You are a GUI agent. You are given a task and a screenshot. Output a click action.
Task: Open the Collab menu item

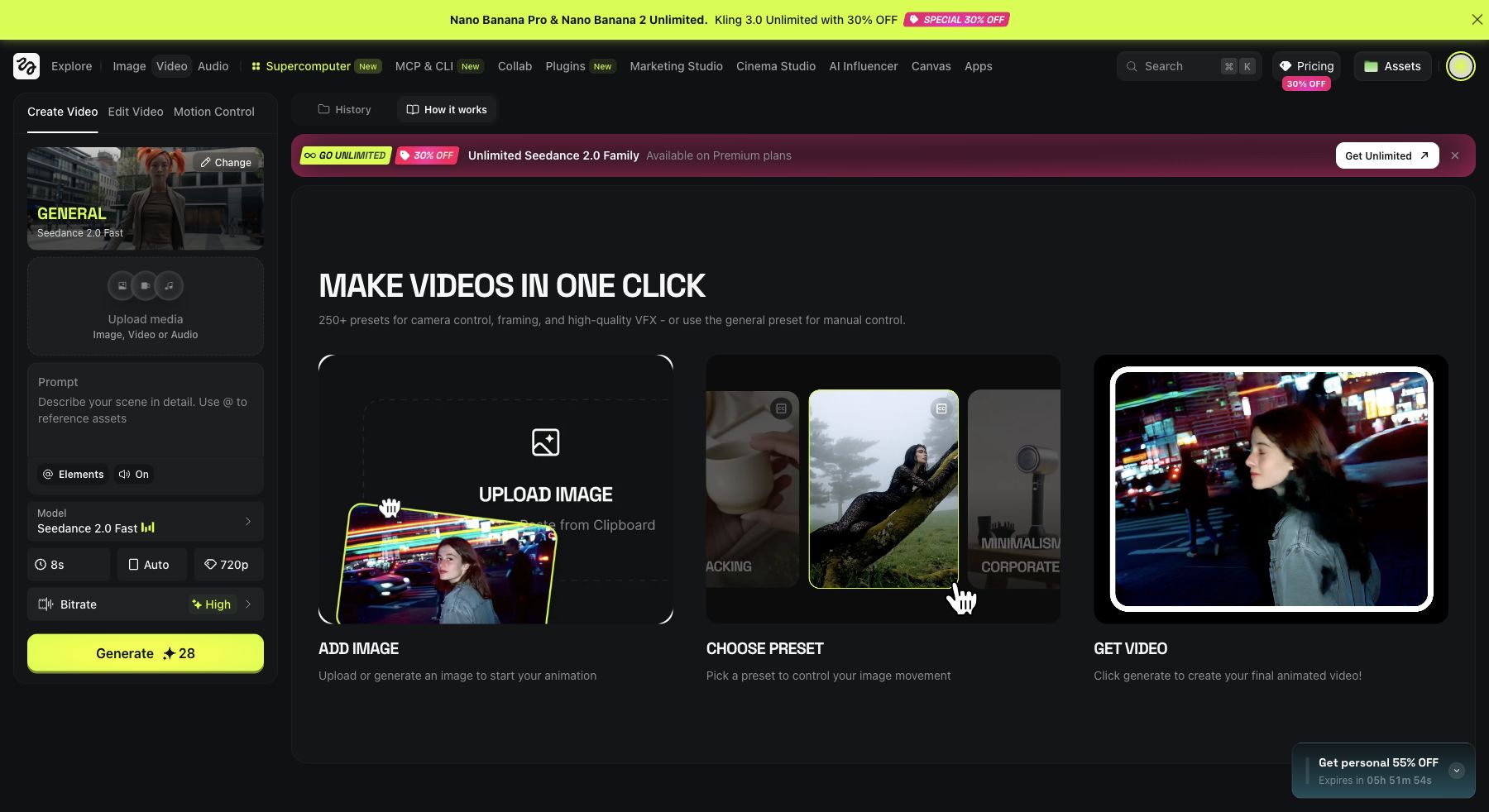pos(515,66)
